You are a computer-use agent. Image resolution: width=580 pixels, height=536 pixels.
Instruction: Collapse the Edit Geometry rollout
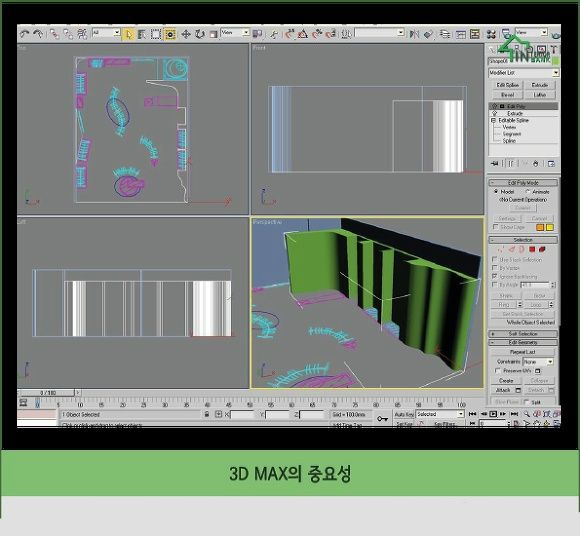(x=523, y=343)
